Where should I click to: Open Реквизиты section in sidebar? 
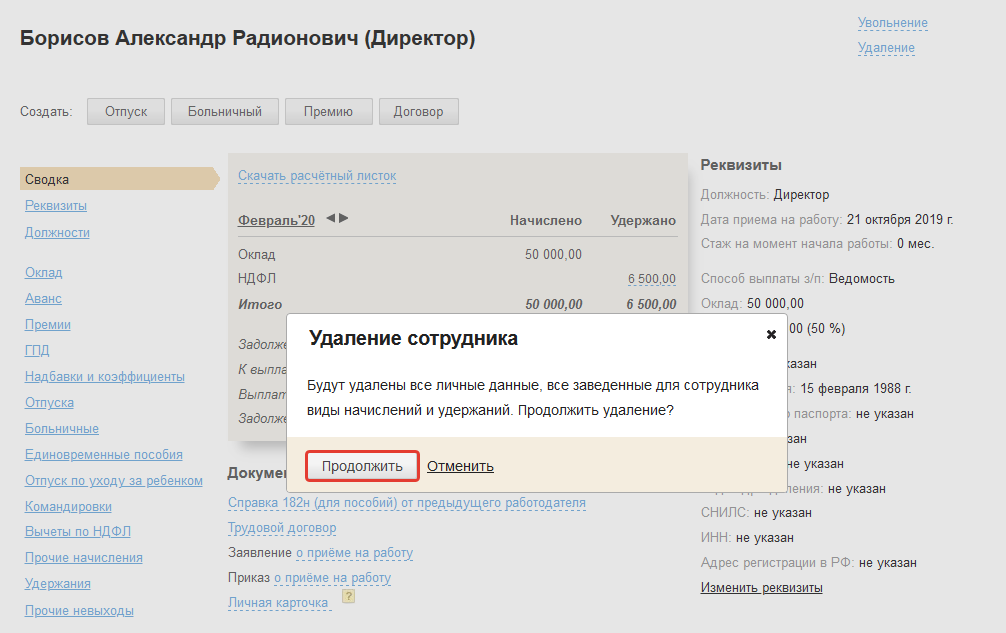[x=56, y=205]
